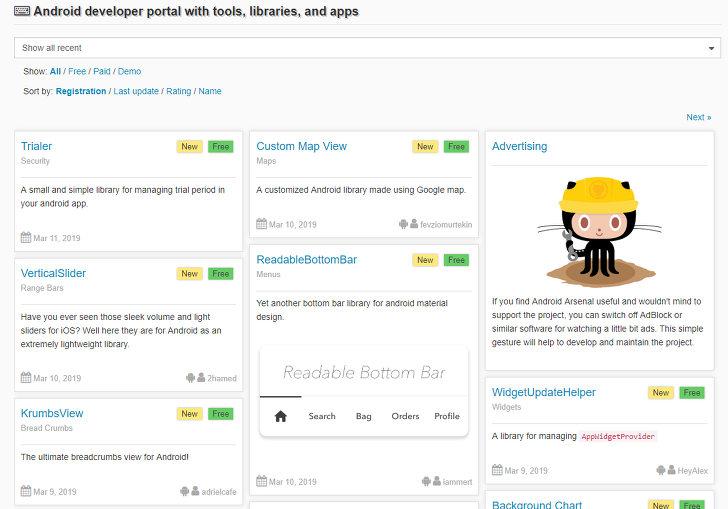Filter by Free projects
Screen dimensions: 728x509
coord(77,72)
